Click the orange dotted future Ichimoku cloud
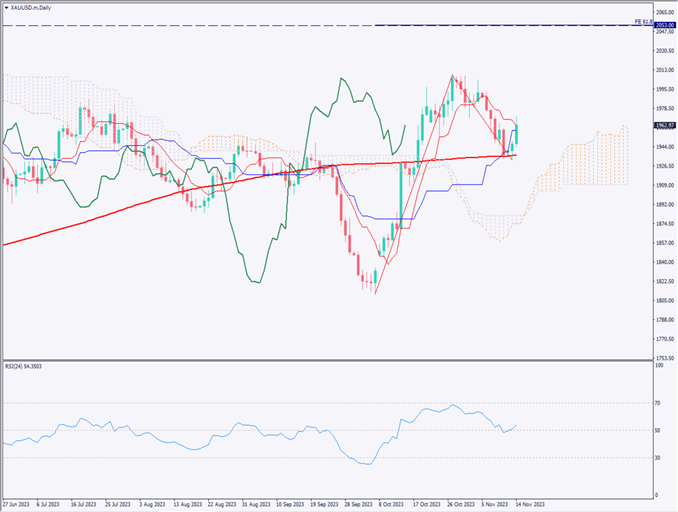Viewport: 678px width, 512px height. tap(600, 160)
